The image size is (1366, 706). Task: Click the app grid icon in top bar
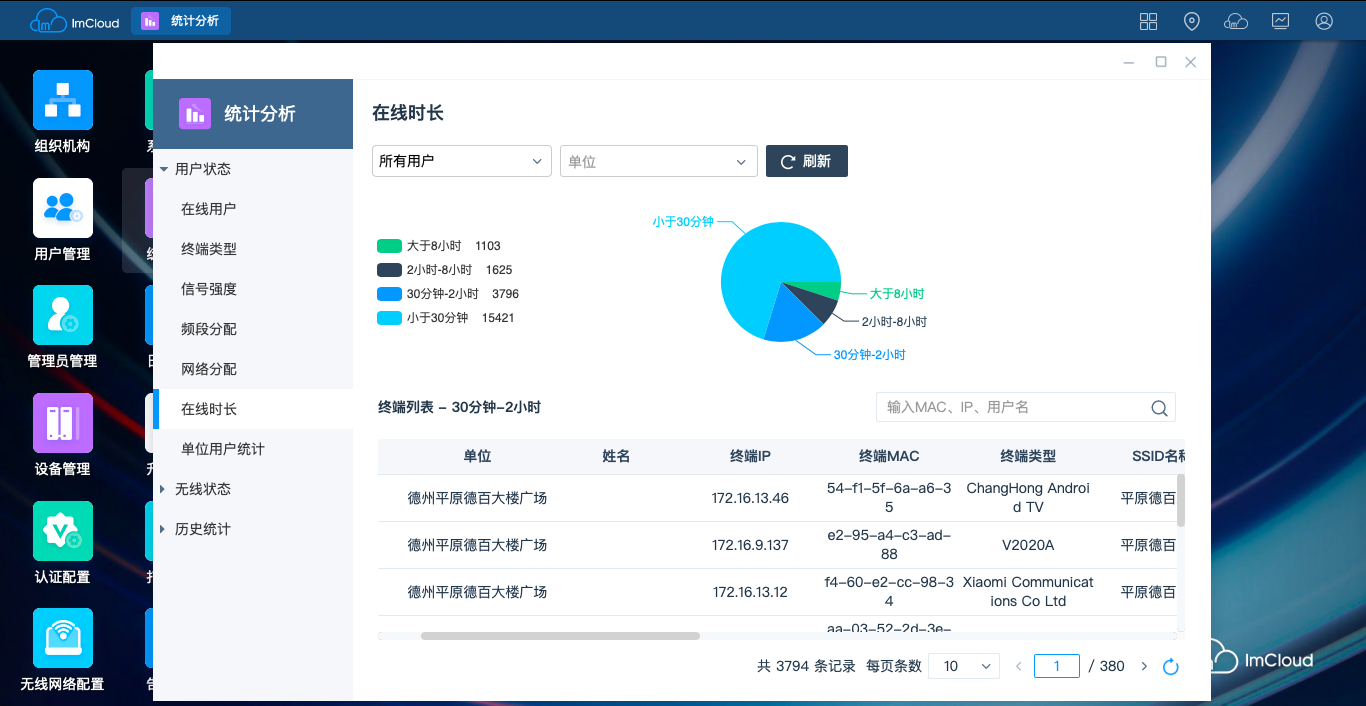(x=1148, y=21)
